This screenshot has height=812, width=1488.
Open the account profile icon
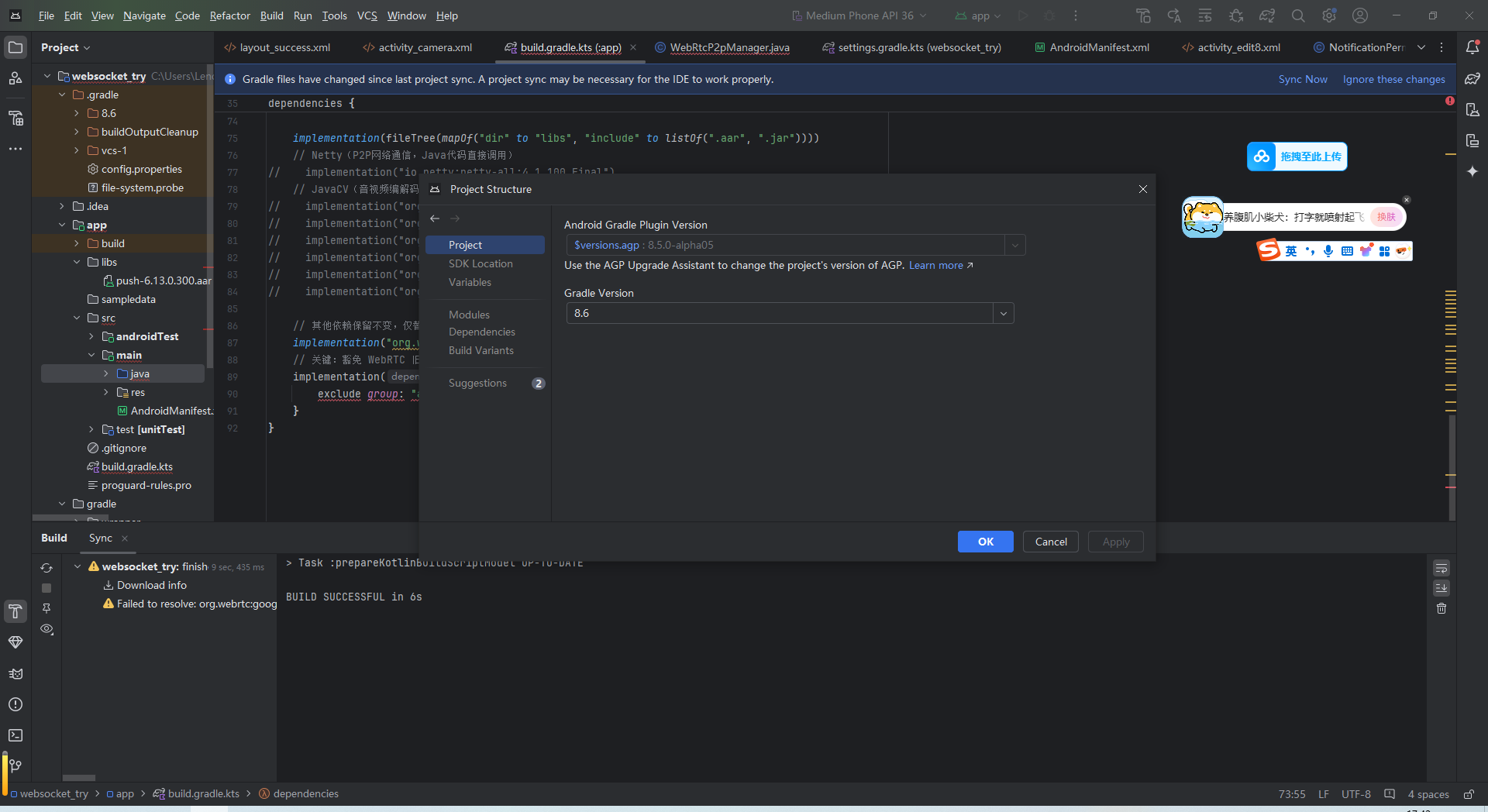1360,15
